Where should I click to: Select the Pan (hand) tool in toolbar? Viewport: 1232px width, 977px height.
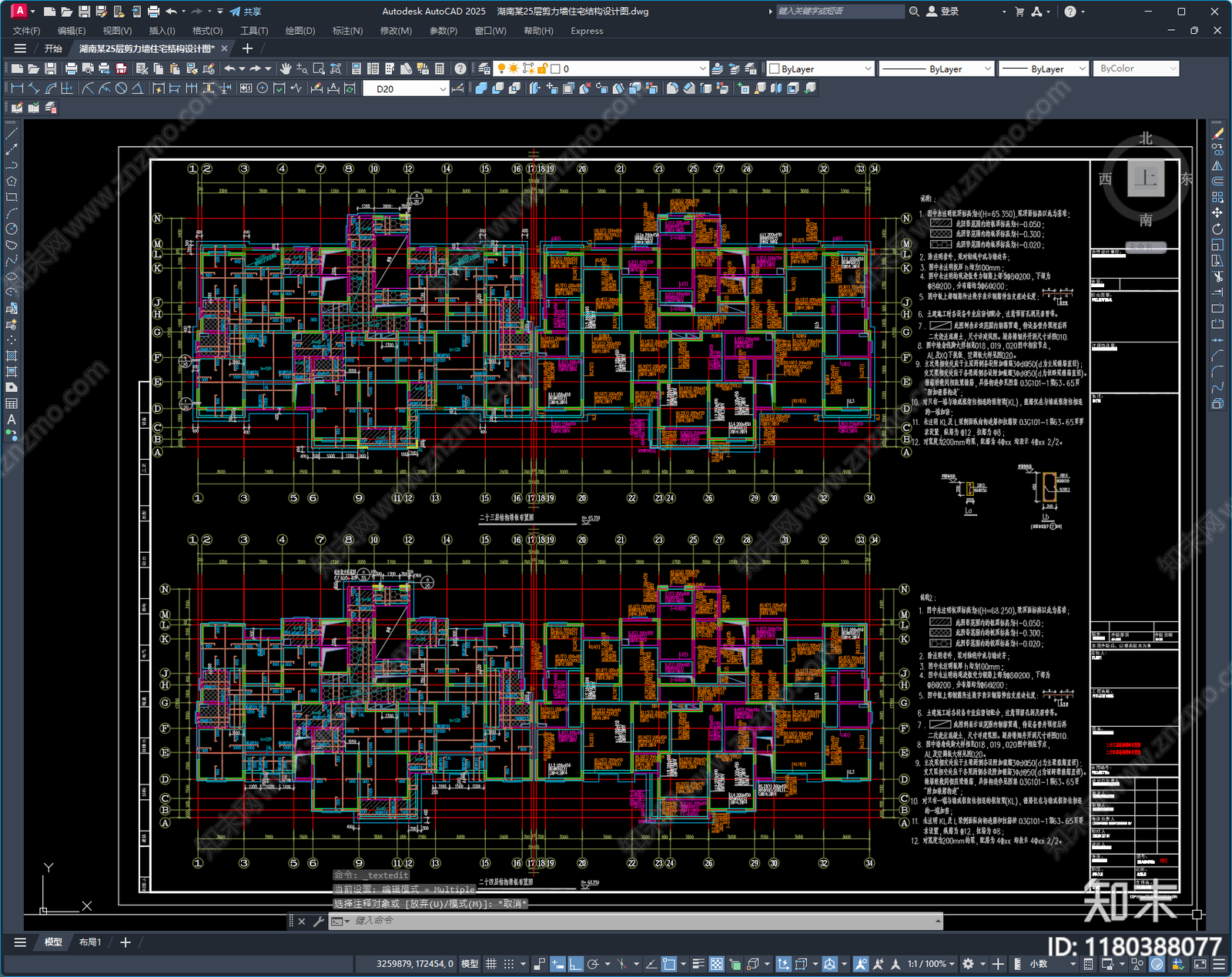coord(286,69)
